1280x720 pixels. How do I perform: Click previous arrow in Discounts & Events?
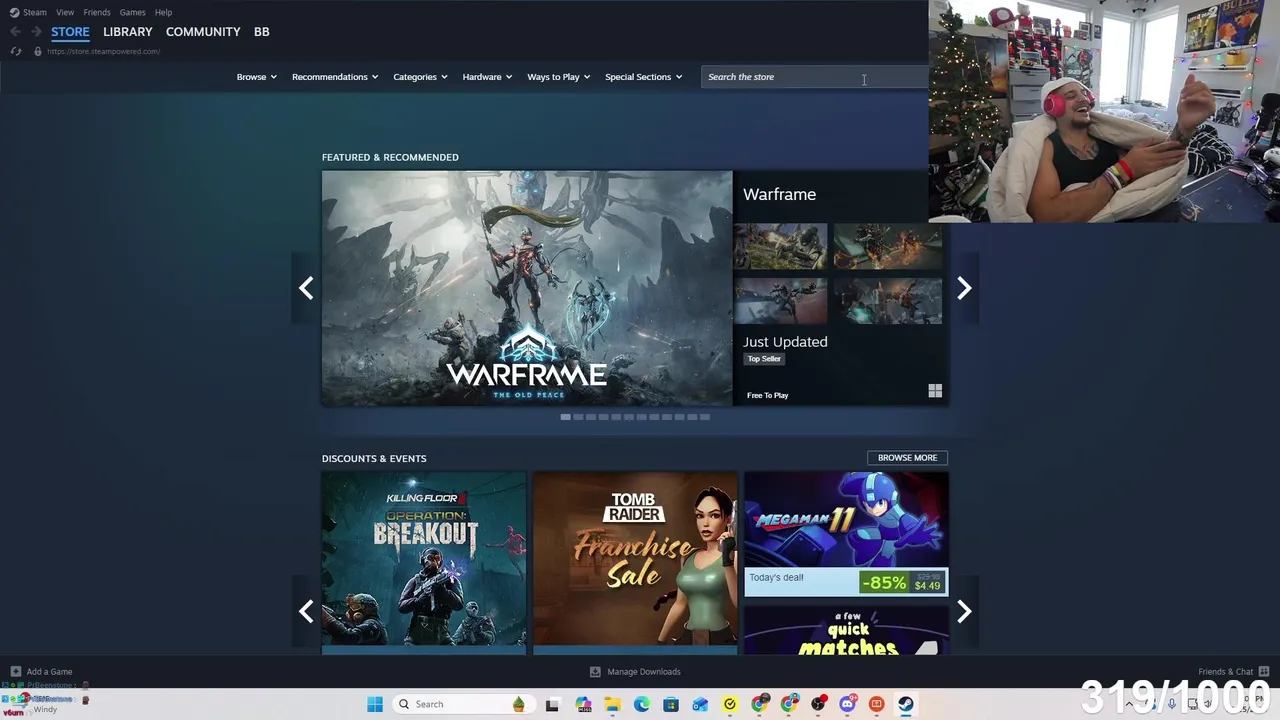306,611
